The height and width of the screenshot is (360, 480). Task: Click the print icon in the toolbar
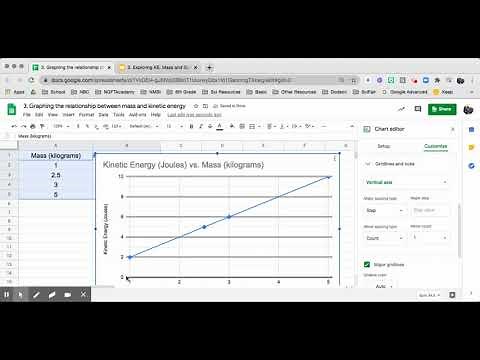33,126
